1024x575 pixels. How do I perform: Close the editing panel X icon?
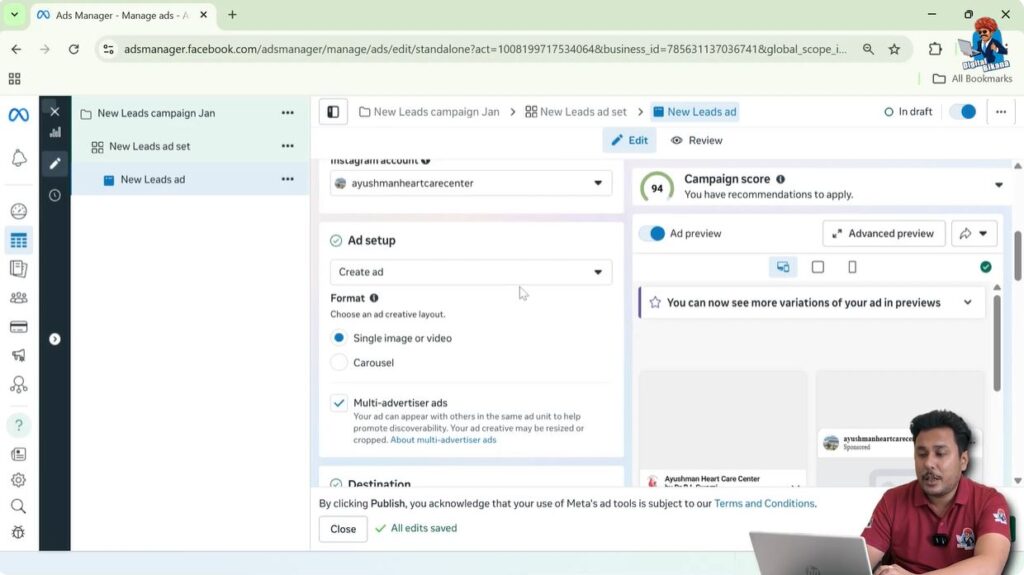point(55,112)
